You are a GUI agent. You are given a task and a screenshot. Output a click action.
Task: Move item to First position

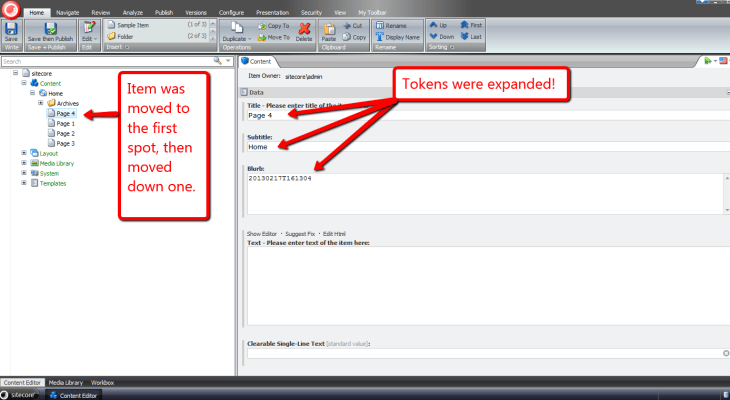pyautogui.click(x=471, y=25)
